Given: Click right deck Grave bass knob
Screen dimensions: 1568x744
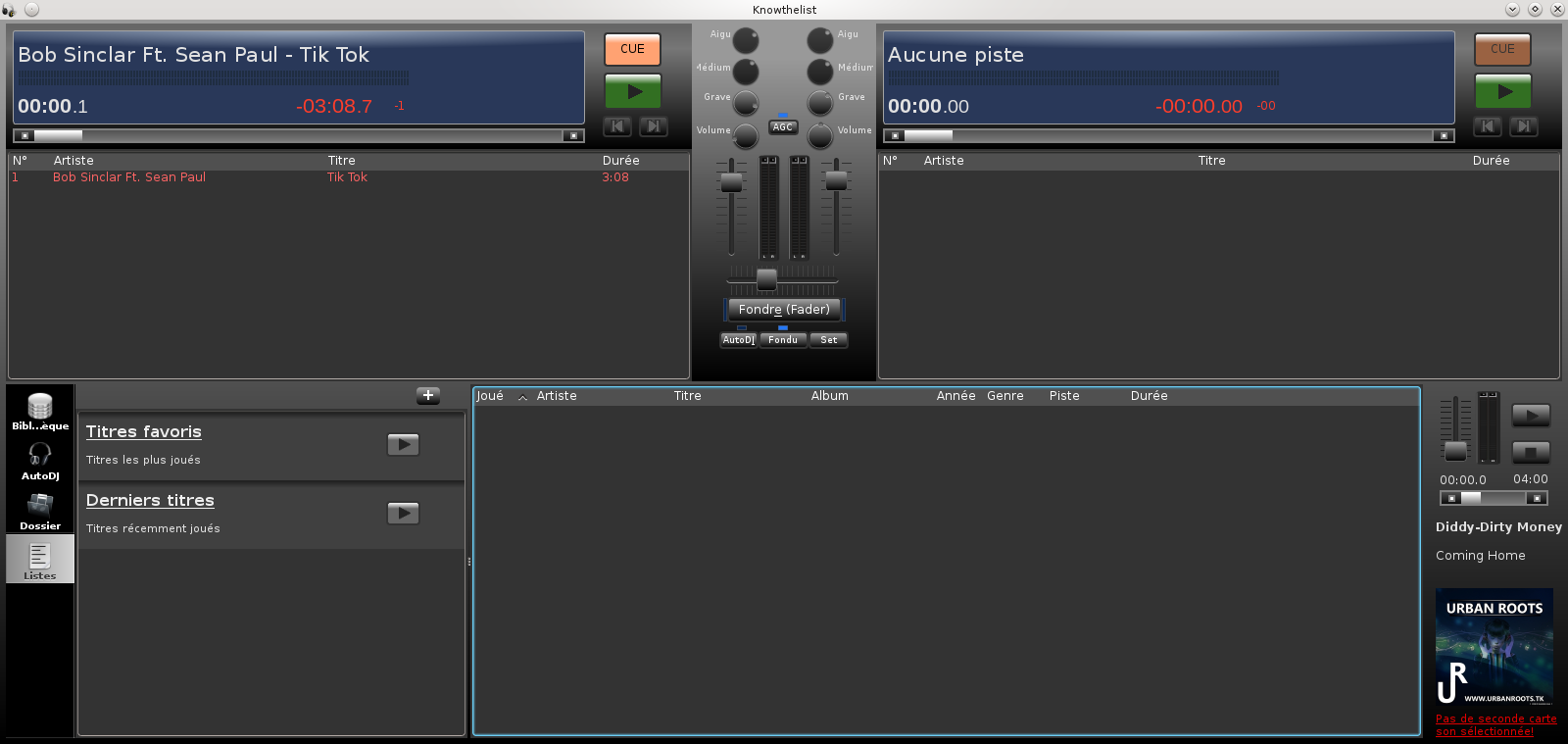Looking at the screenshot, I should pyautogui.click(x=820, y=103).
